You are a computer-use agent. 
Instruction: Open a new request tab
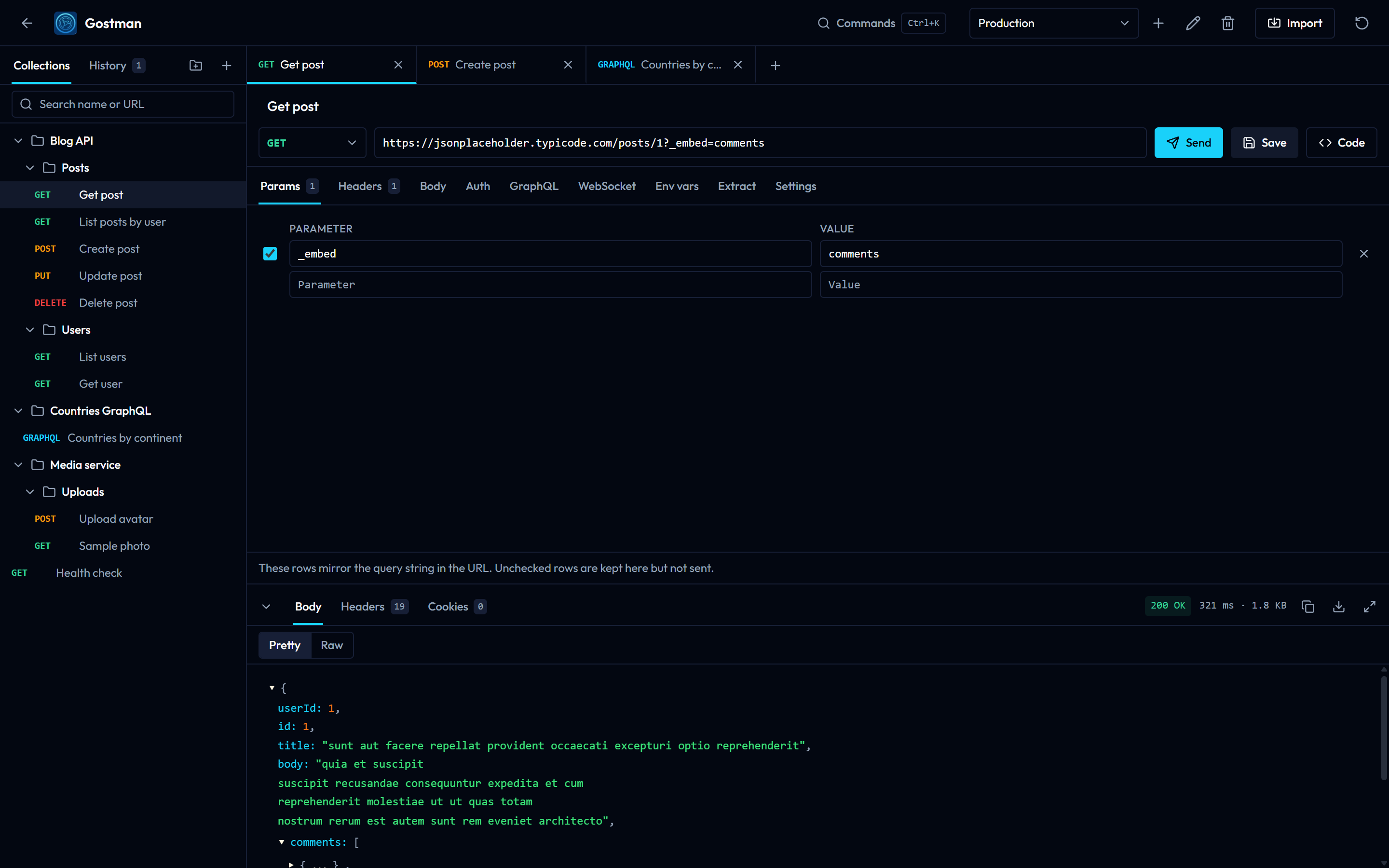click(x=776, y=66)
